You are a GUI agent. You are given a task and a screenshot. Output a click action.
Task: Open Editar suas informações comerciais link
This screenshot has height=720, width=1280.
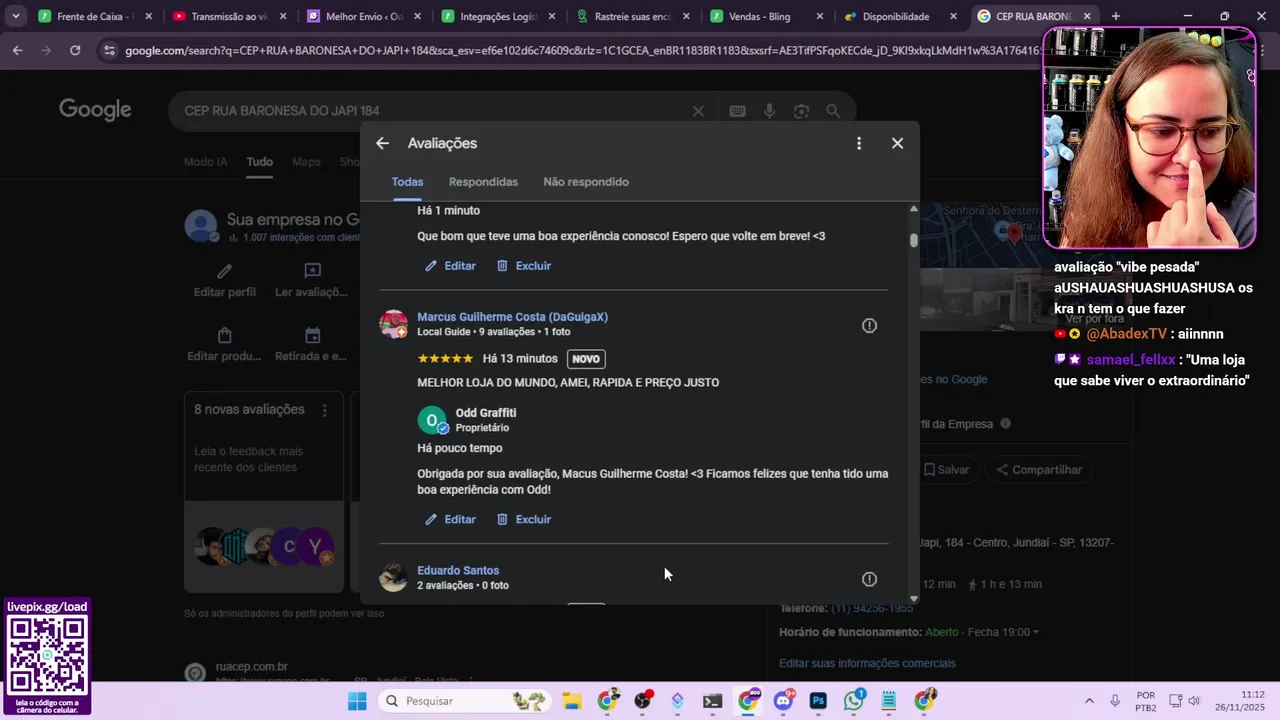click(867, 663)
